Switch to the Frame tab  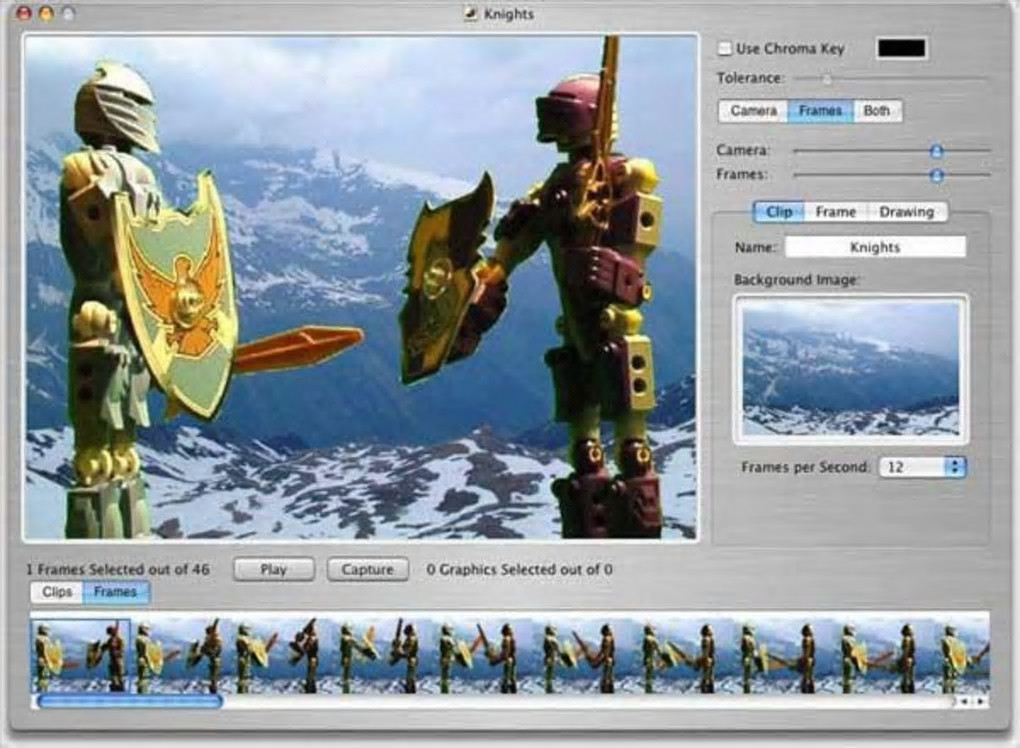(835, 212)
